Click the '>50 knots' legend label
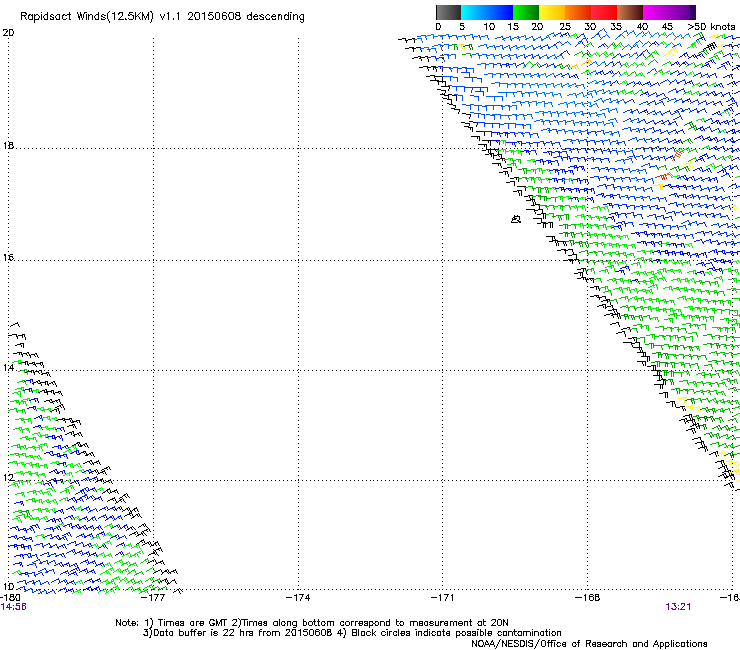This screenshot has width=740, height=650. click(711, 27)
